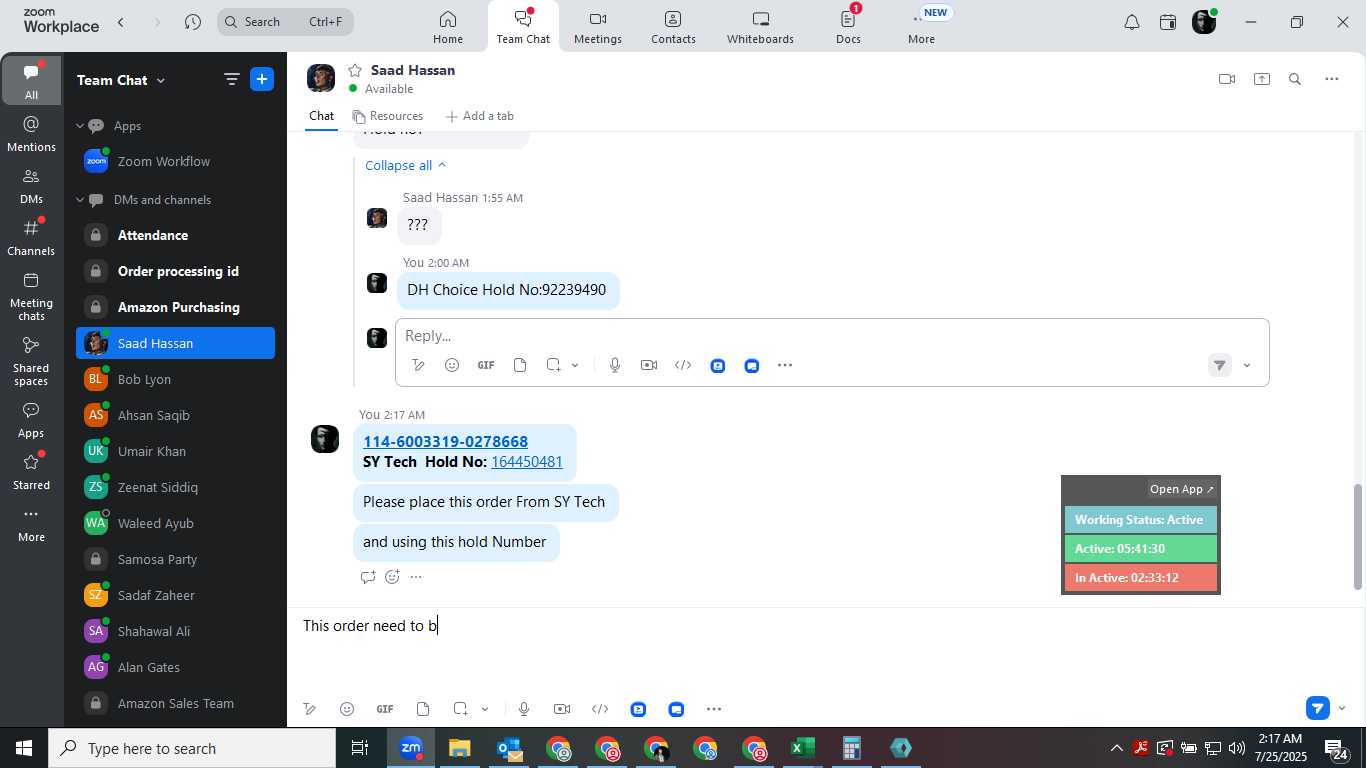This screenshot has width=1366, height=768.
Task: Send the typed message
Action: click(x=1318, y=708)
